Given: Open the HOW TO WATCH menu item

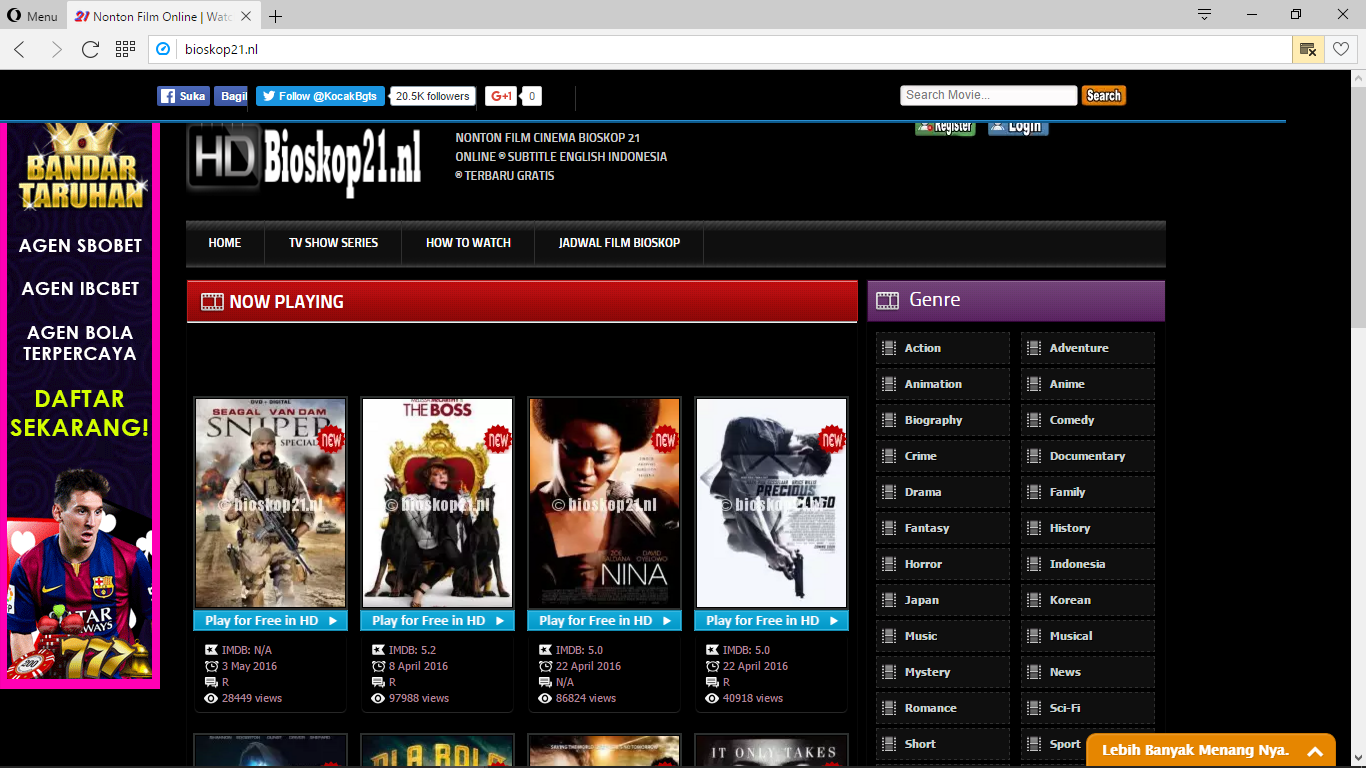Looking at the screenshot, I should (x=468, y=243).
